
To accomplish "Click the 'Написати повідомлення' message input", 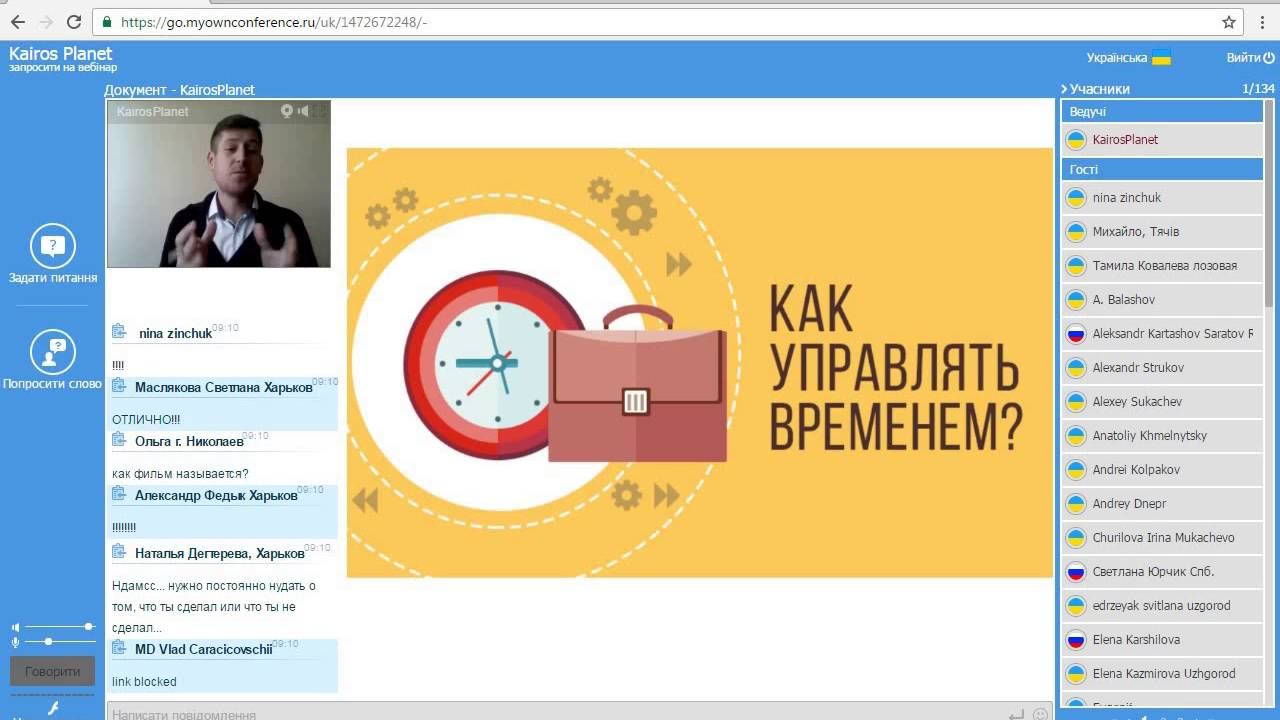I will (x=555, y=714).
